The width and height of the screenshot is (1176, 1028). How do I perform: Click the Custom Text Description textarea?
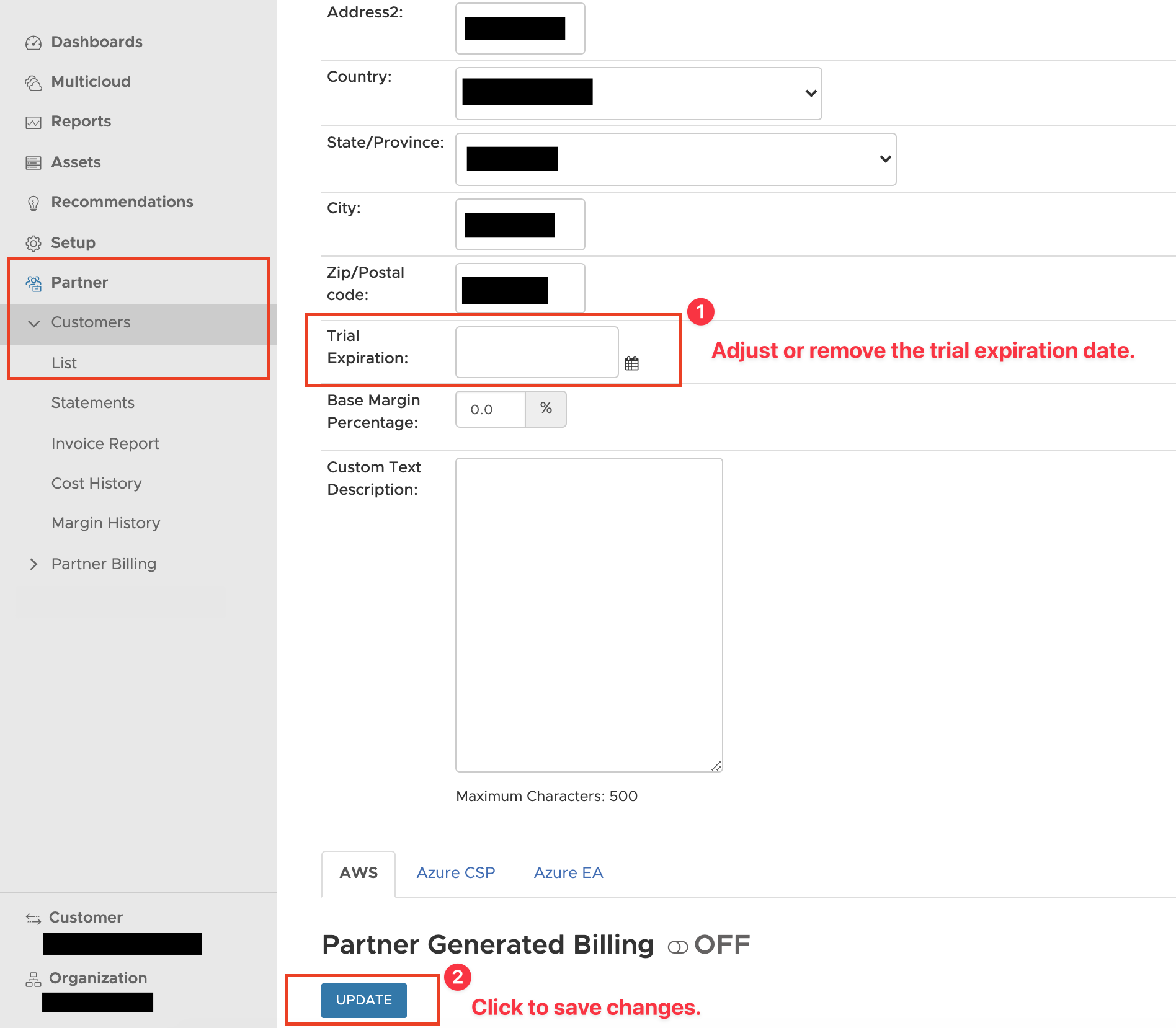click(589, 614)
